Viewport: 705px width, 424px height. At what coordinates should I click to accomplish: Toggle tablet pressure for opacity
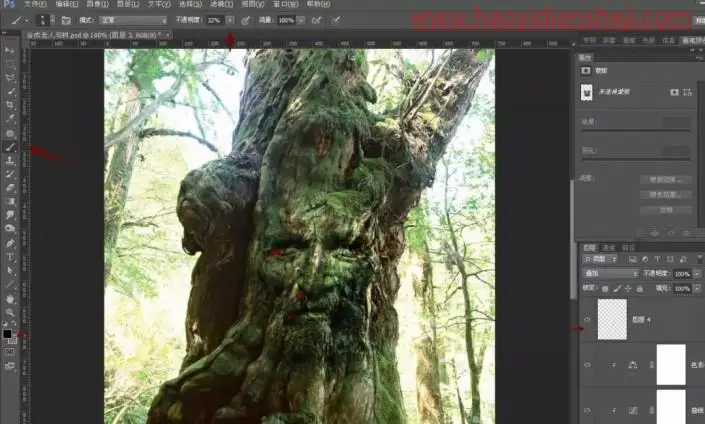245,20
